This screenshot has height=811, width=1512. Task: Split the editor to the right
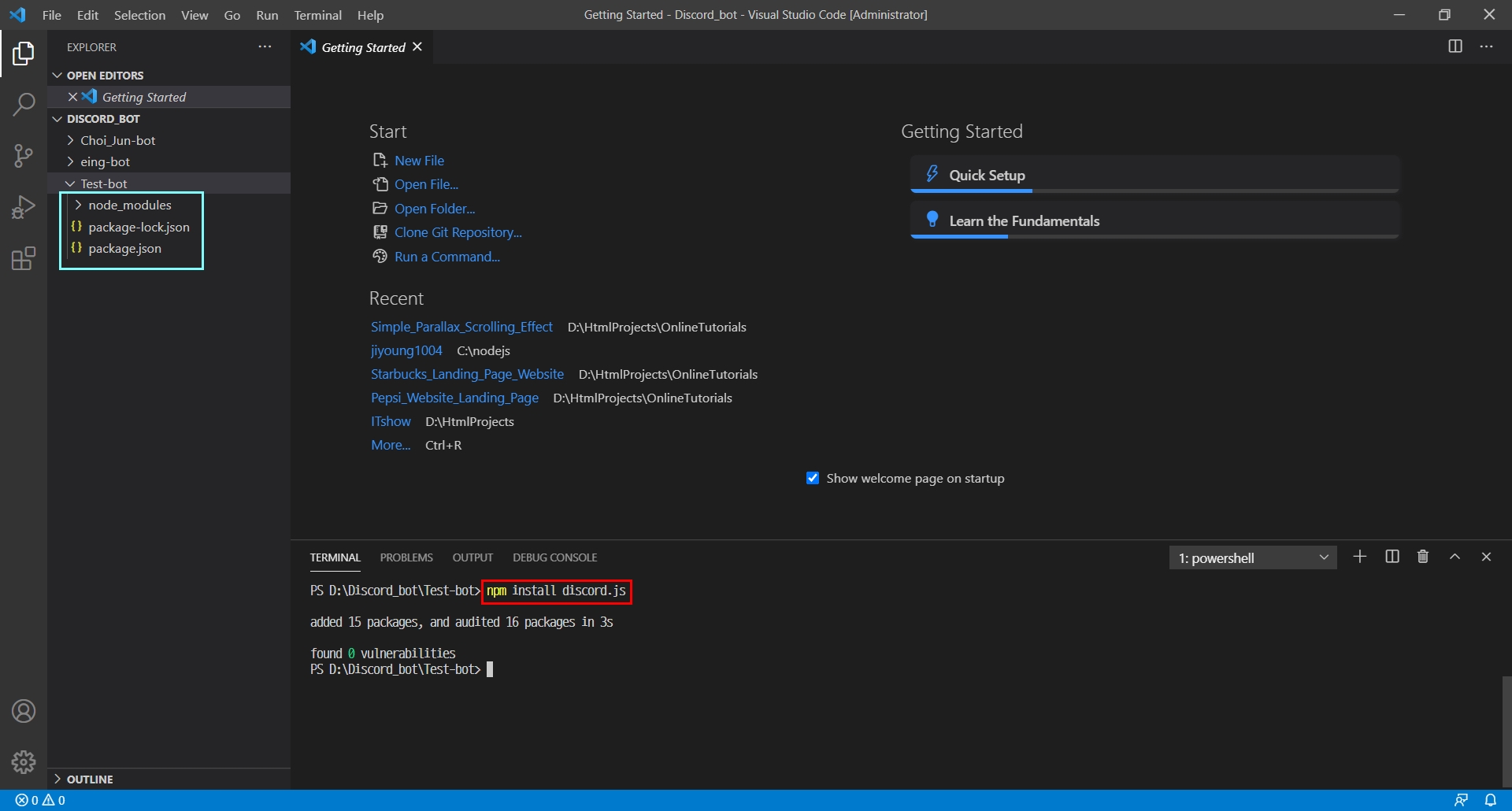(x=1455, y=46)
